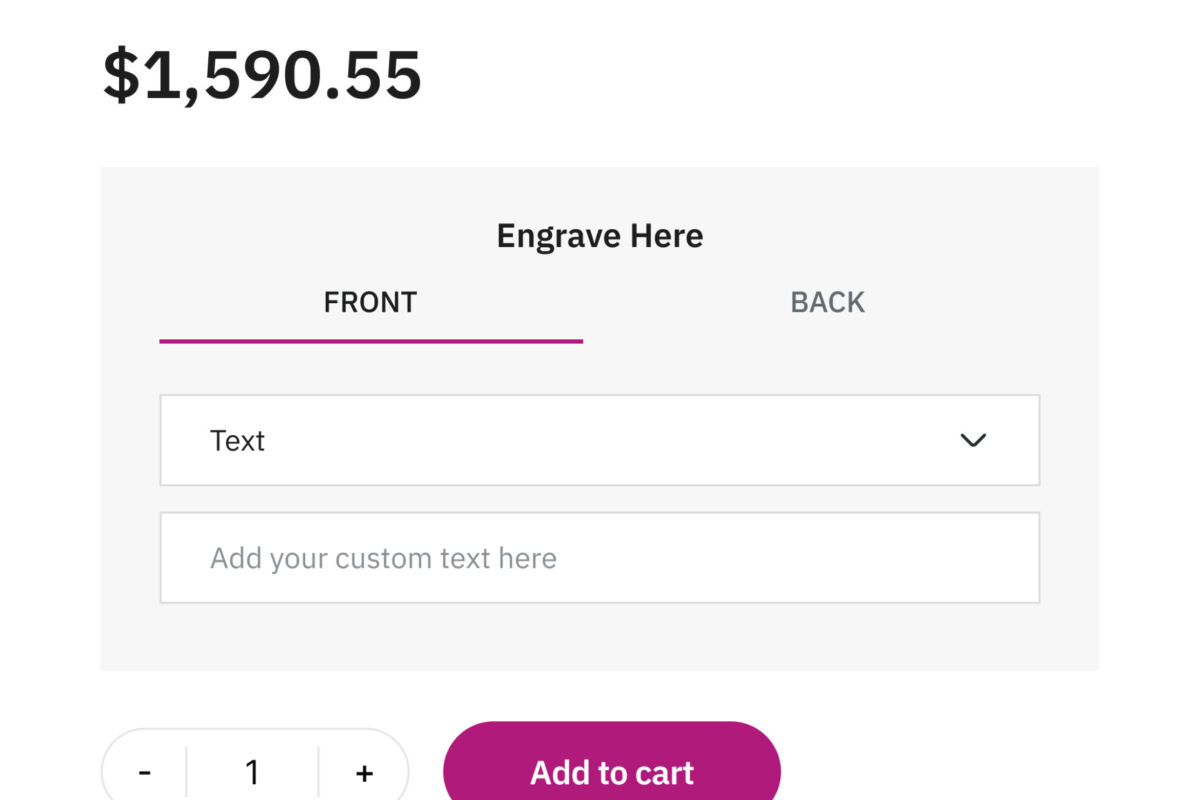Click the gray engraving panel background

(x=599, y=638)
